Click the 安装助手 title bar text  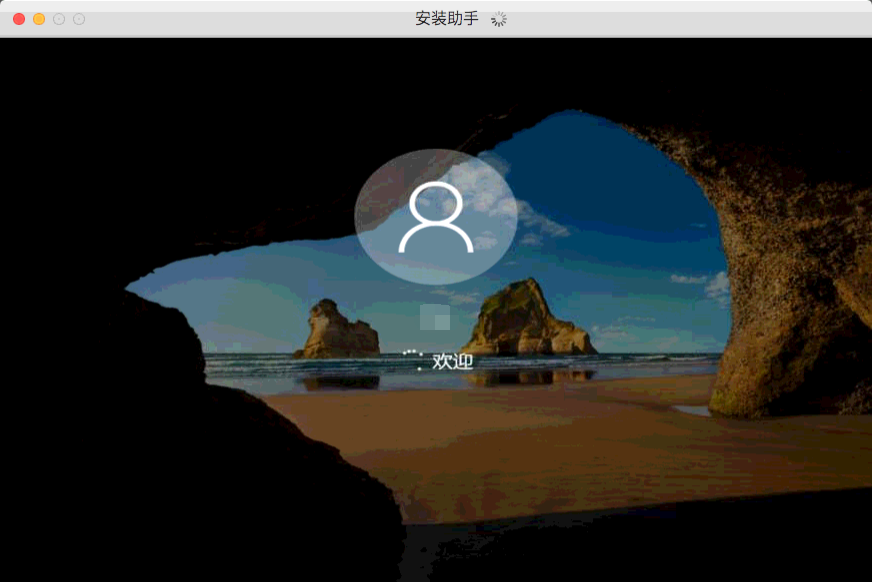(445, 17)
